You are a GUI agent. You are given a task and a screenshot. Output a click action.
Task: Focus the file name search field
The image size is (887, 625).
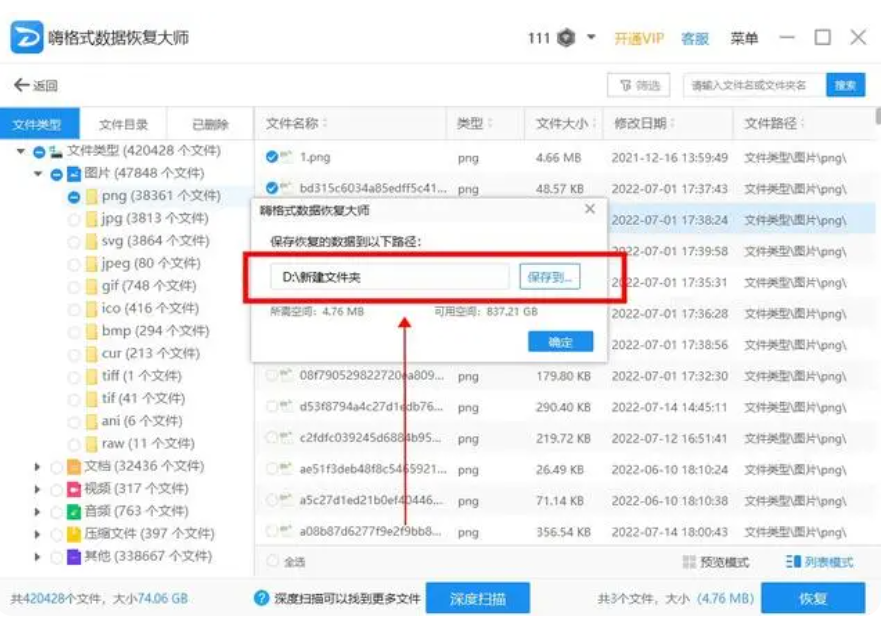754,85
